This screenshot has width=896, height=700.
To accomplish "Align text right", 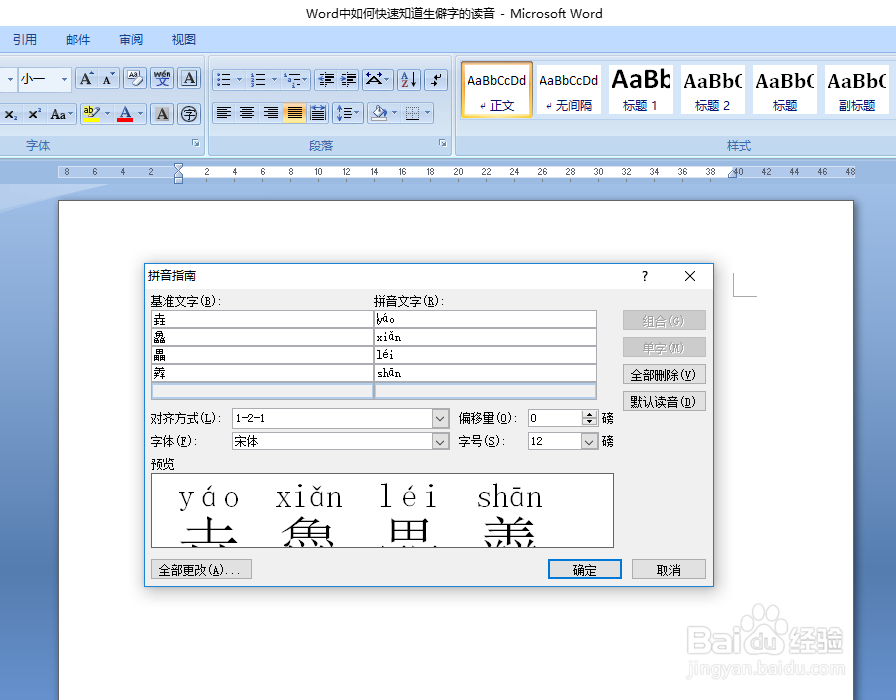I will [x=271, y=113].
